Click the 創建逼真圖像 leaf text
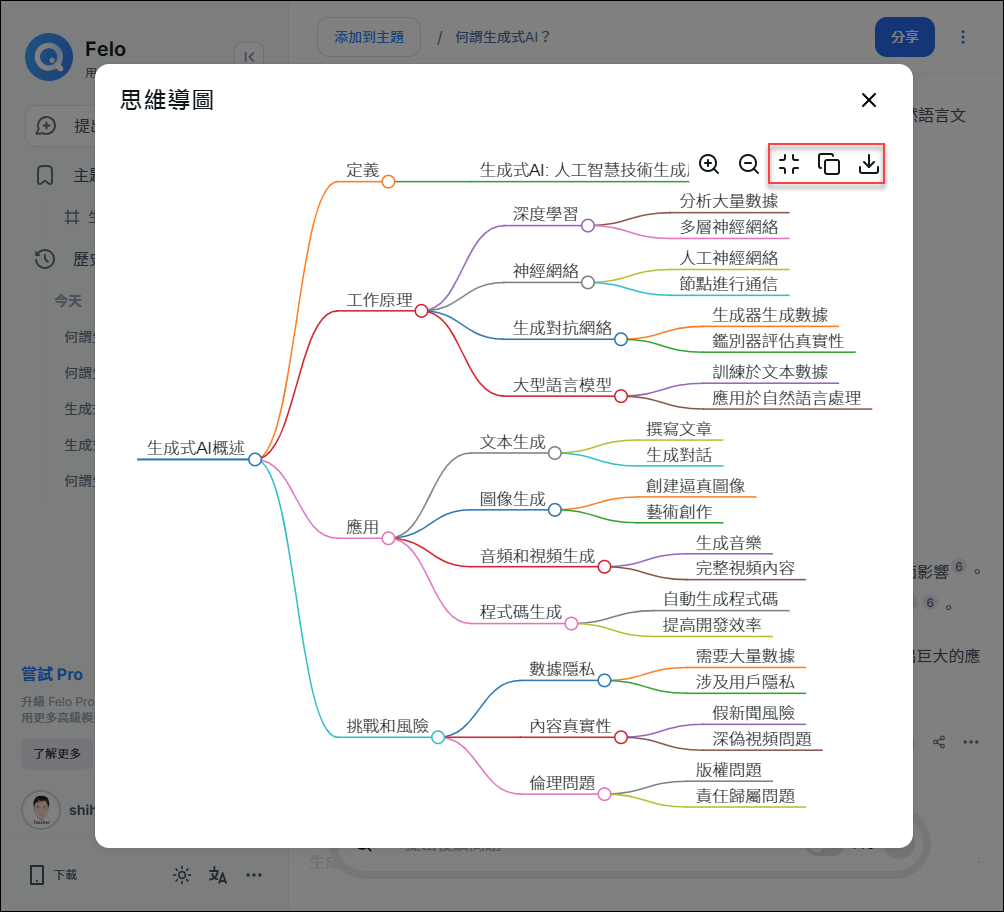 695,485
